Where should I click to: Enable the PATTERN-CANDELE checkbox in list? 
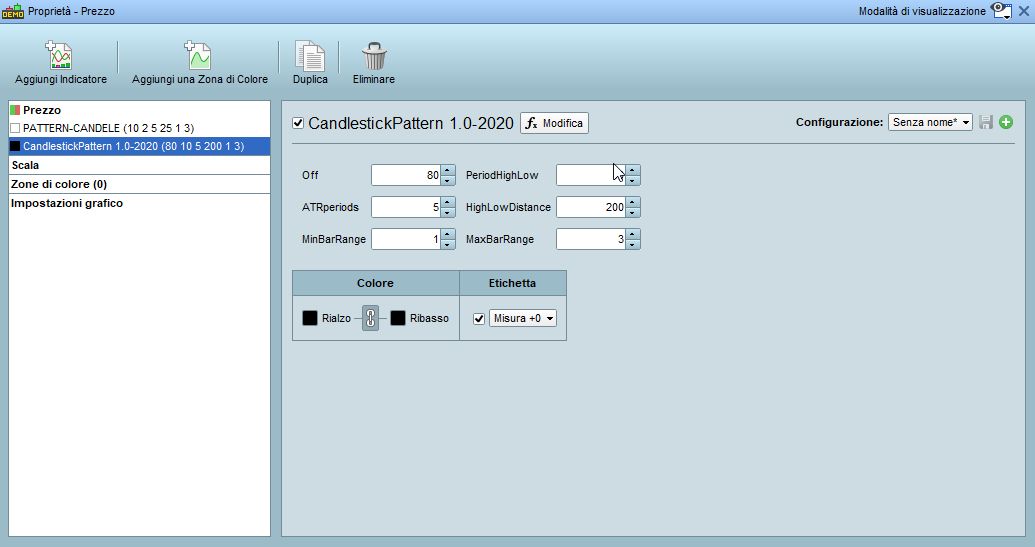coord(15,128)
